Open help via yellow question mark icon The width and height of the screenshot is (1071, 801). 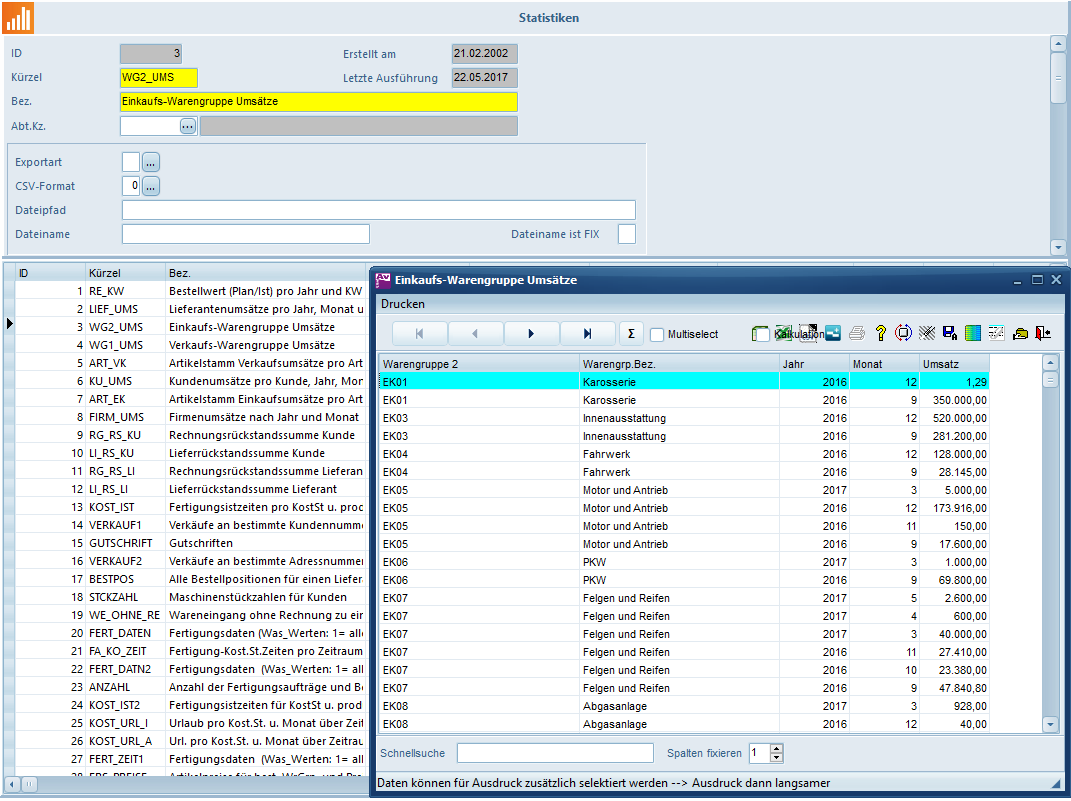(880, 334)
